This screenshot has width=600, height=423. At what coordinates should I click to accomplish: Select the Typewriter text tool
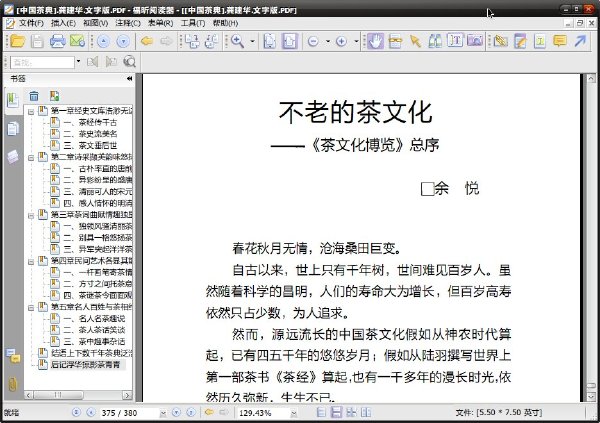[x=455, y=41]
